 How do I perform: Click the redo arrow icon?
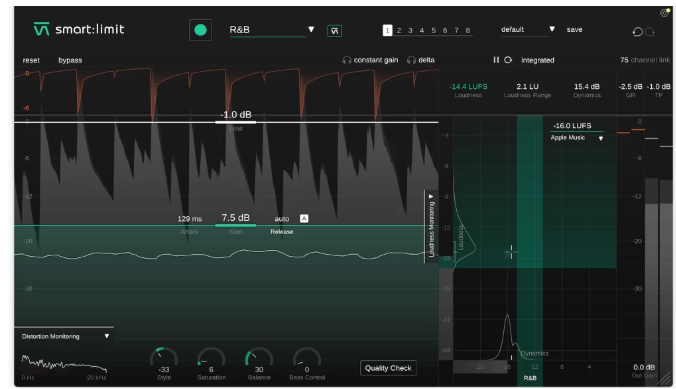[x=650, y=31]
